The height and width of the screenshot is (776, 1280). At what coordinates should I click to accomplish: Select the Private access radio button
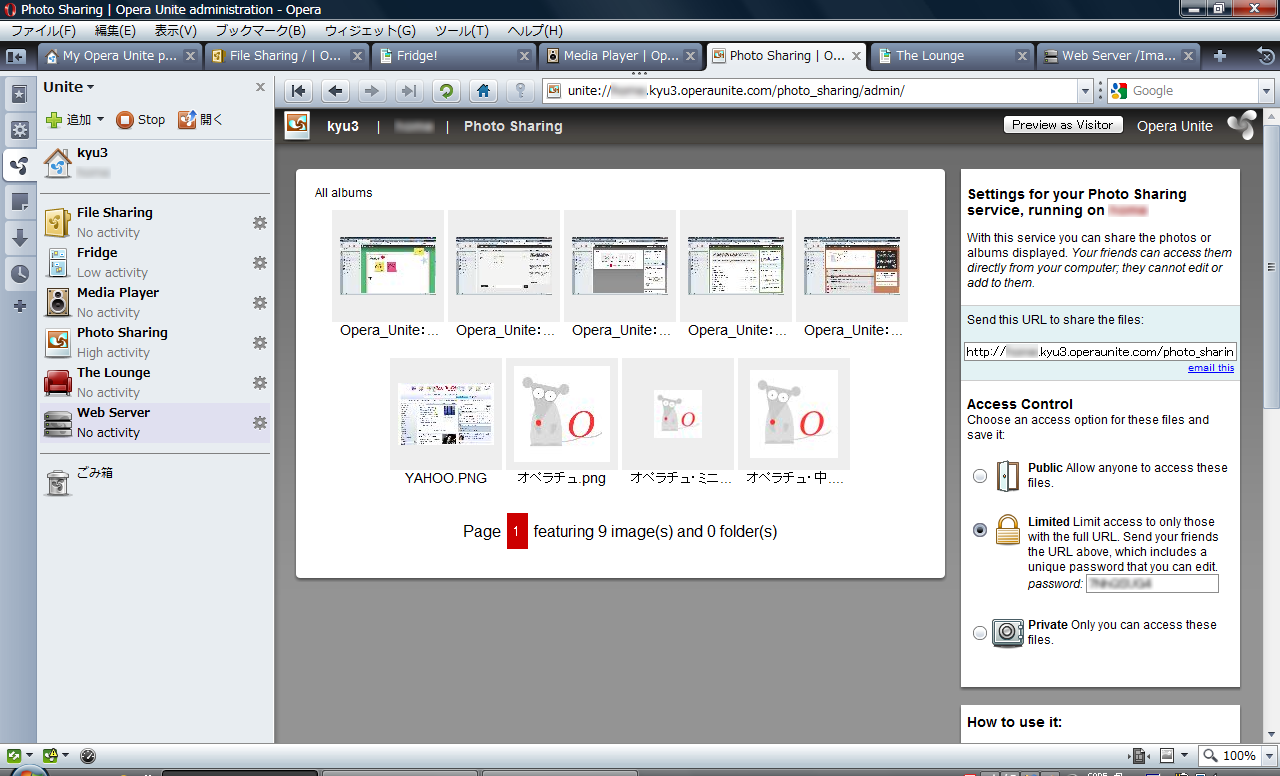click(980, 633)
